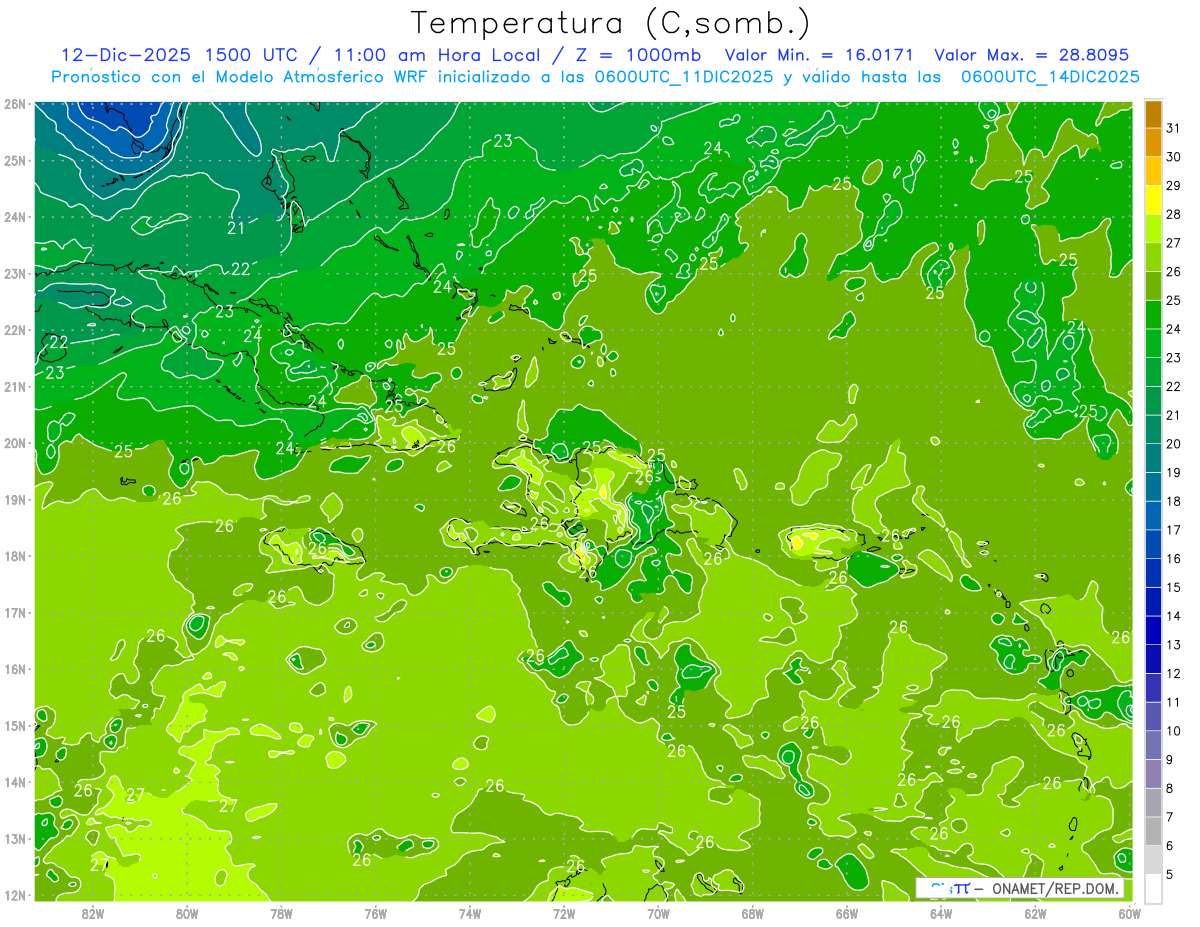
Task: Click the 31 label on the color scale
Action: click(1173, 128)
